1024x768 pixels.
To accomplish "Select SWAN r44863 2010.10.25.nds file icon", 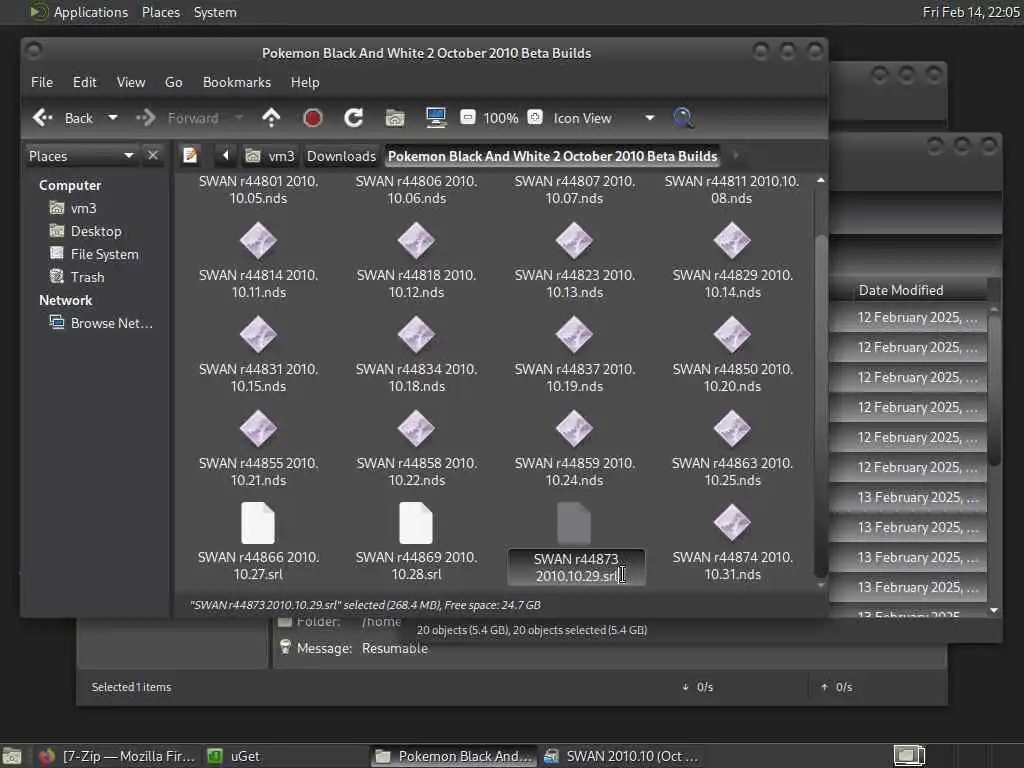I will click(733, 429).
